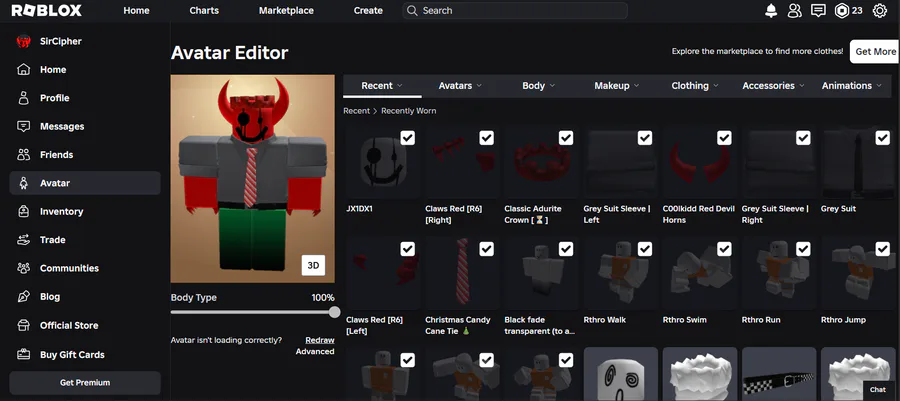Uncheck Claws Red [R6] [Right]
This screenshot has height=401, width=900.
click(x=486, y=138)
